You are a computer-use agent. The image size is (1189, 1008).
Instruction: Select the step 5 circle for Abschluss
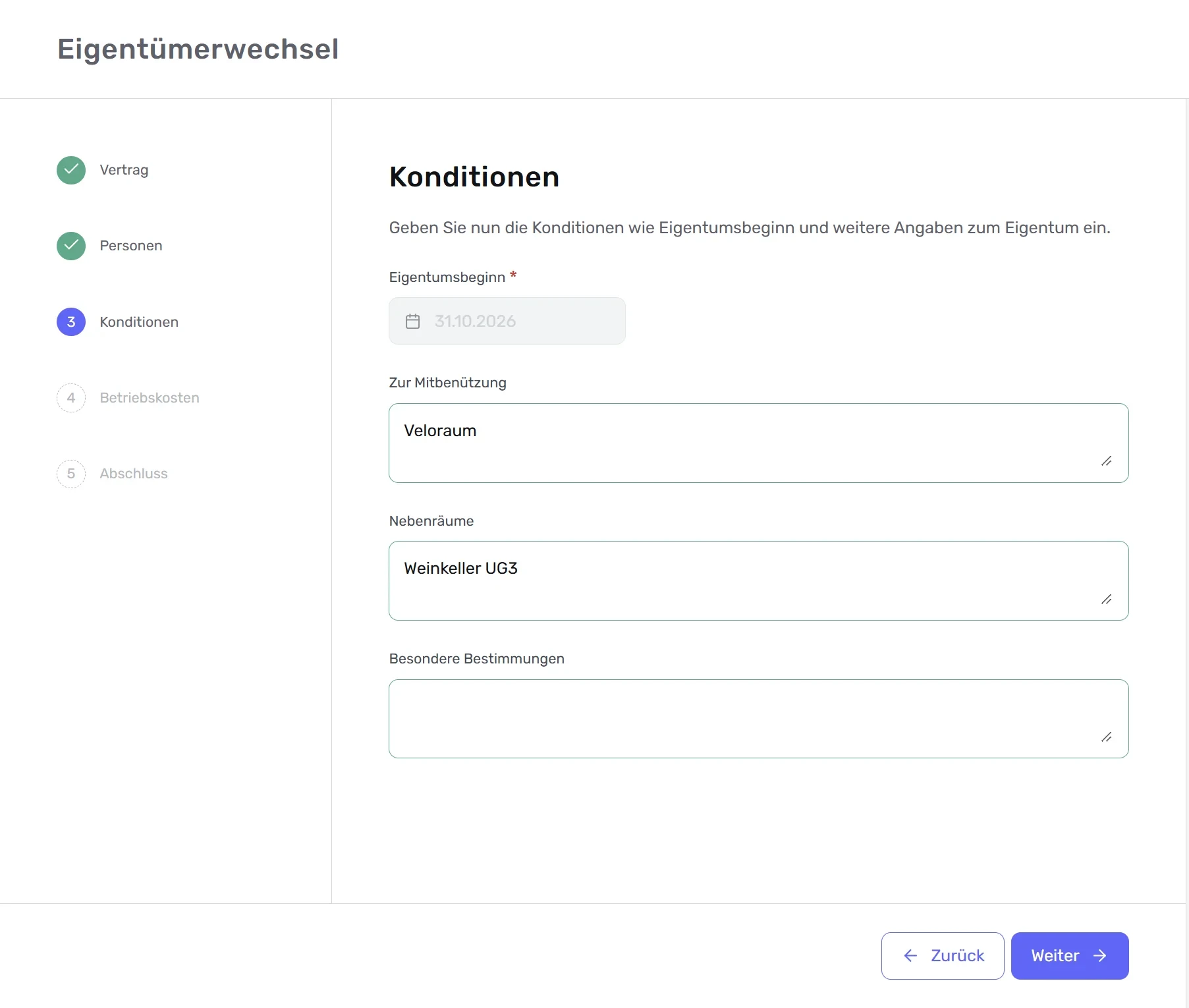(x=71, y=474)
